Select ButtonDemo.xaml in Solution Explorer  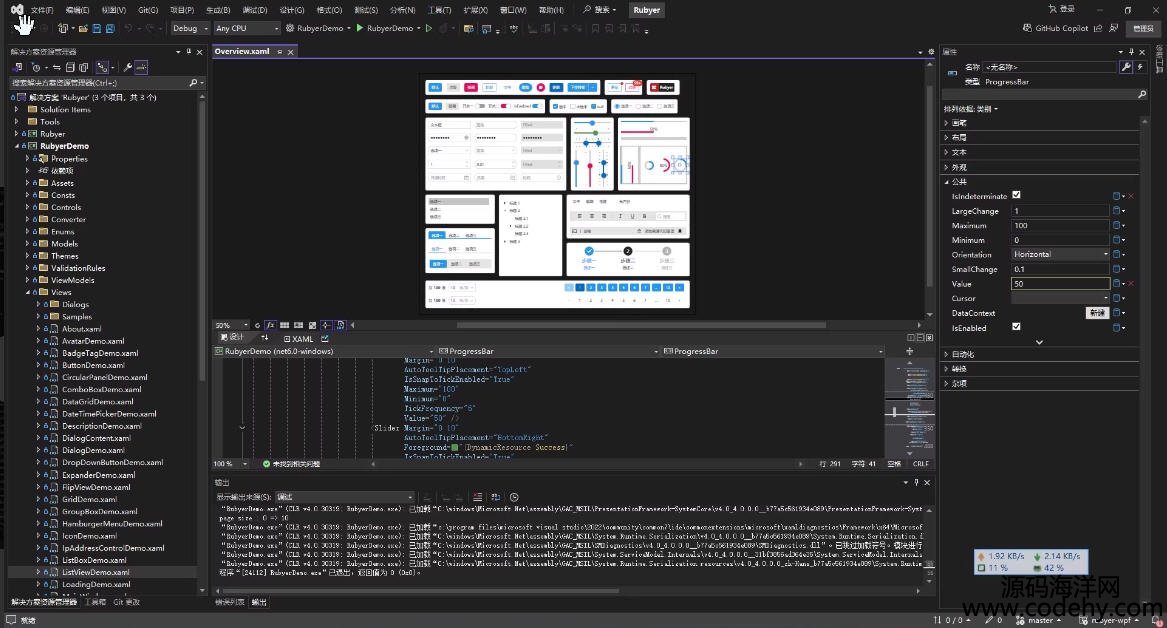pyautogui.click(x=93, y=365)
